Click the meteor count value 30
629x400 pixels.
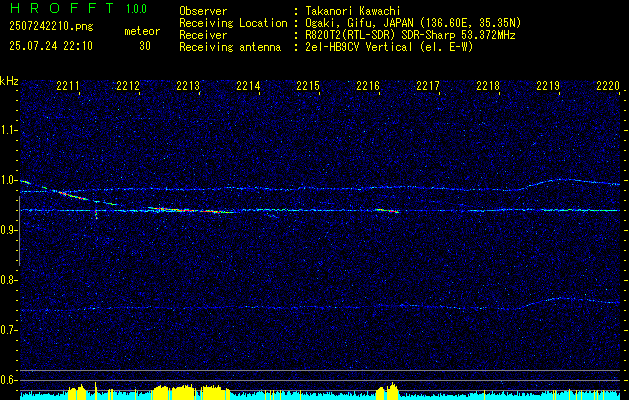pyautogui.click(x=145, y=46)
